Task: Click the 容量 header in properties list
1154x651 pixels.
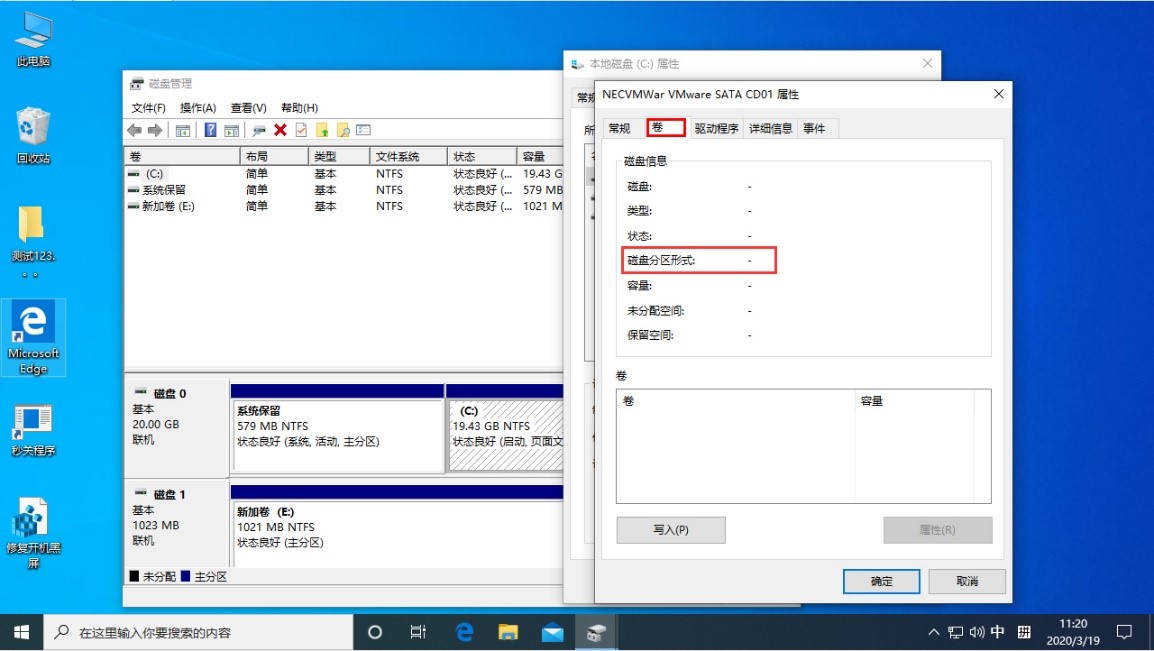Action: (915, 402)
